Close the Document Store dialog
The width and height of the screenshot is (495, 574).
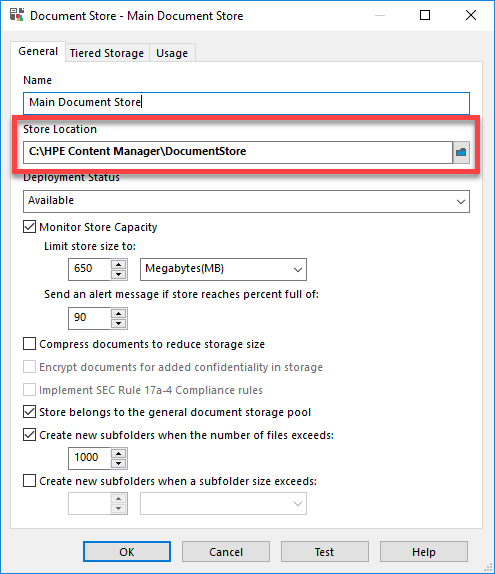coord(471,15)
